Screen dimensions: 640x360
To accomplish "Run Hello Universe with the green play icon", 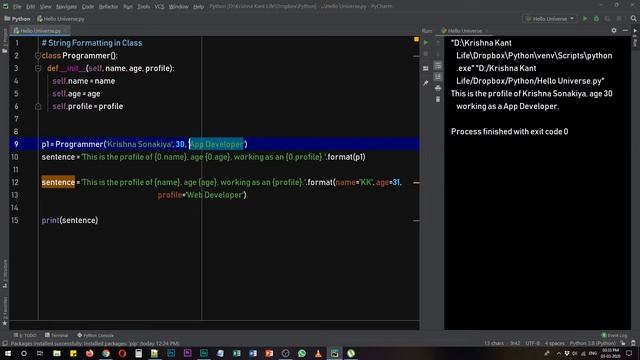I will (585, 19).
